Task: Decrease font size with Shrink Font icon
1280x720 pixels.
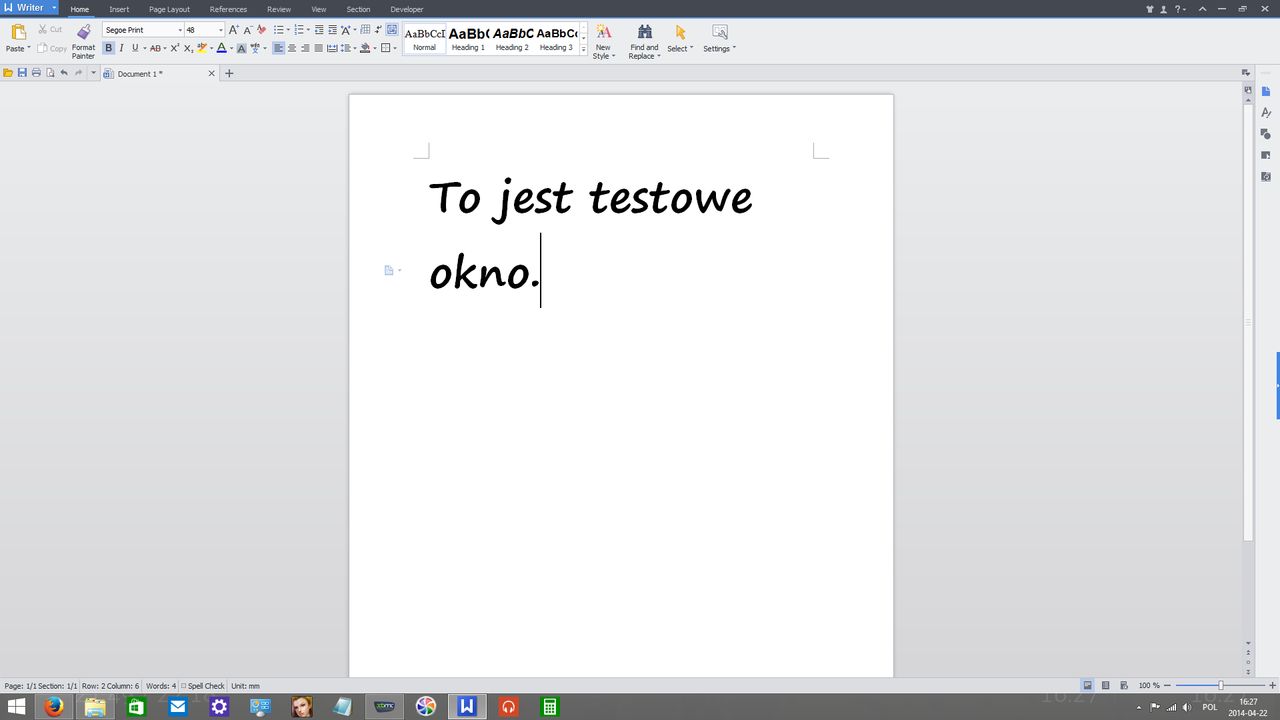Action: point(248,30)
